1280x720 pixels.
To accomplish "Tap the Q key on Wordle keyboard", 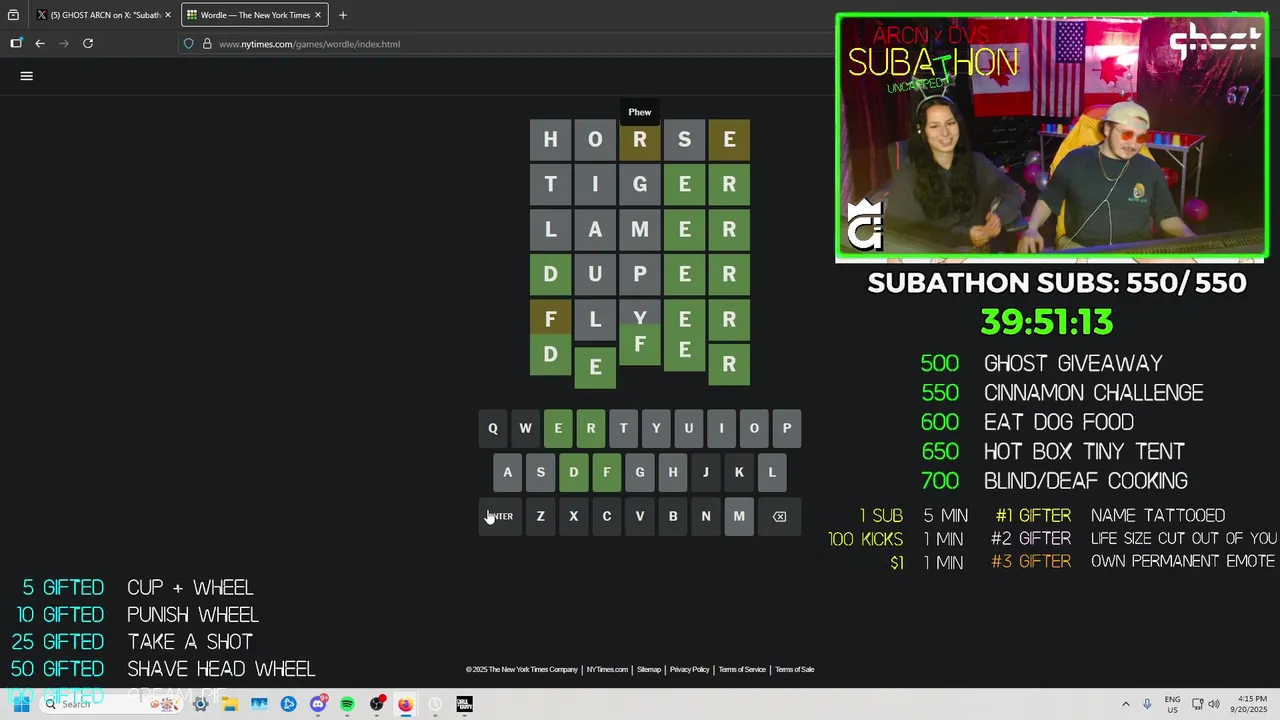I will pyautogui.click(x=492, y=428).
